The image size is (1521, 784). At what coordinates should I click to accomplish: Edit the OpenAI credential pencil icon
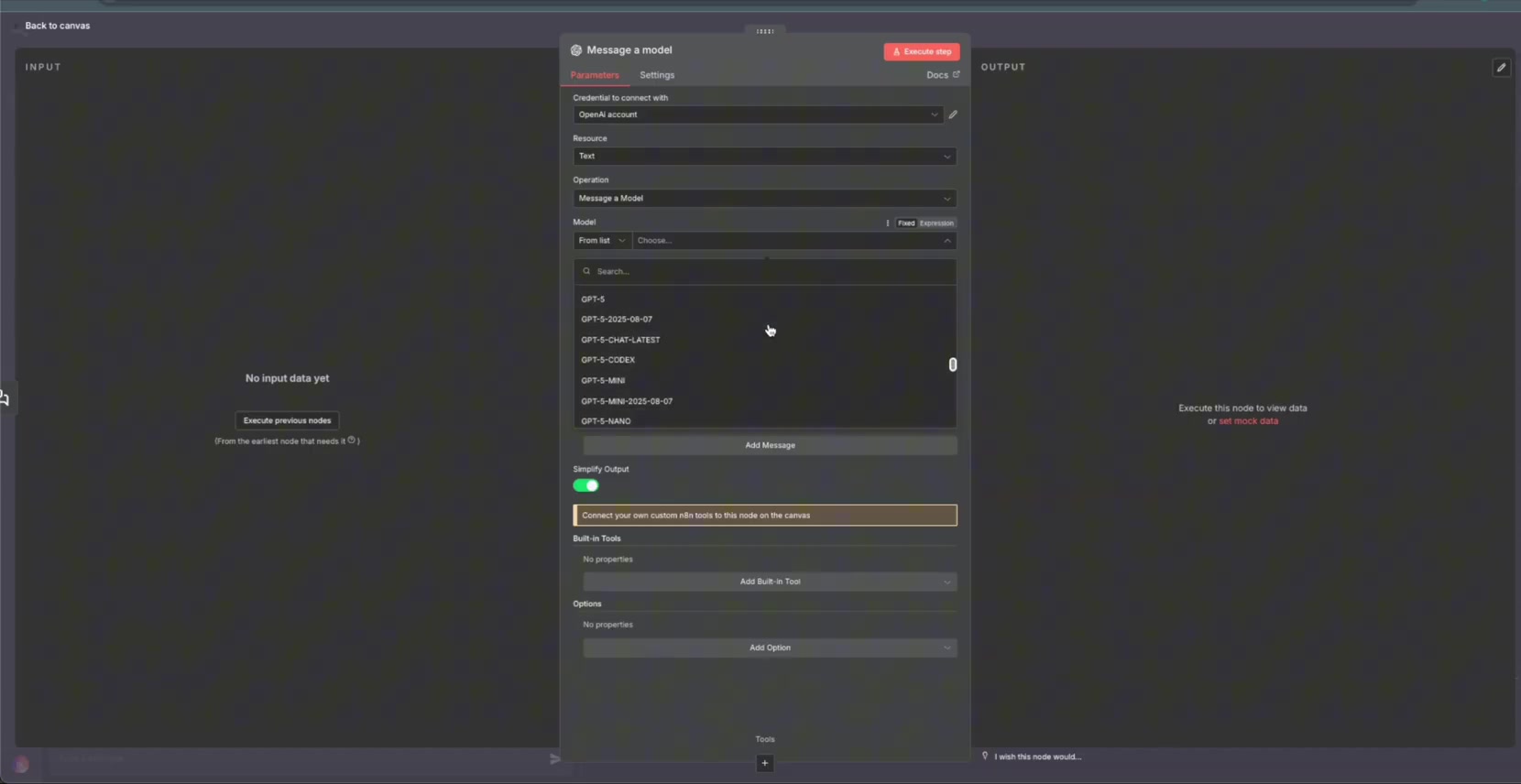pos(953,114)
